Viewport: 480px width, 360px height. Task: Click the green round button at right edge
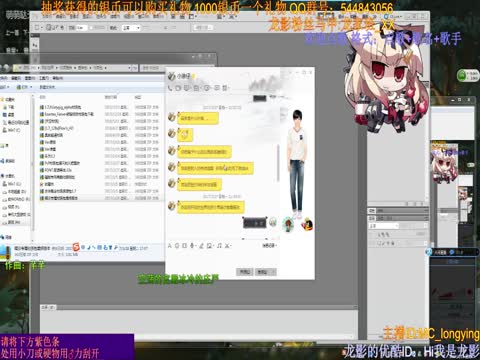tap(462, 76)
